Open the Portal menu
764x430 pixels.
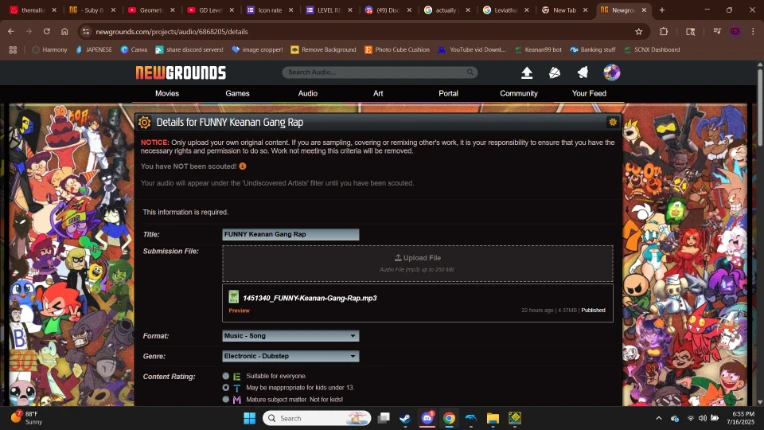tap(448, 93)
